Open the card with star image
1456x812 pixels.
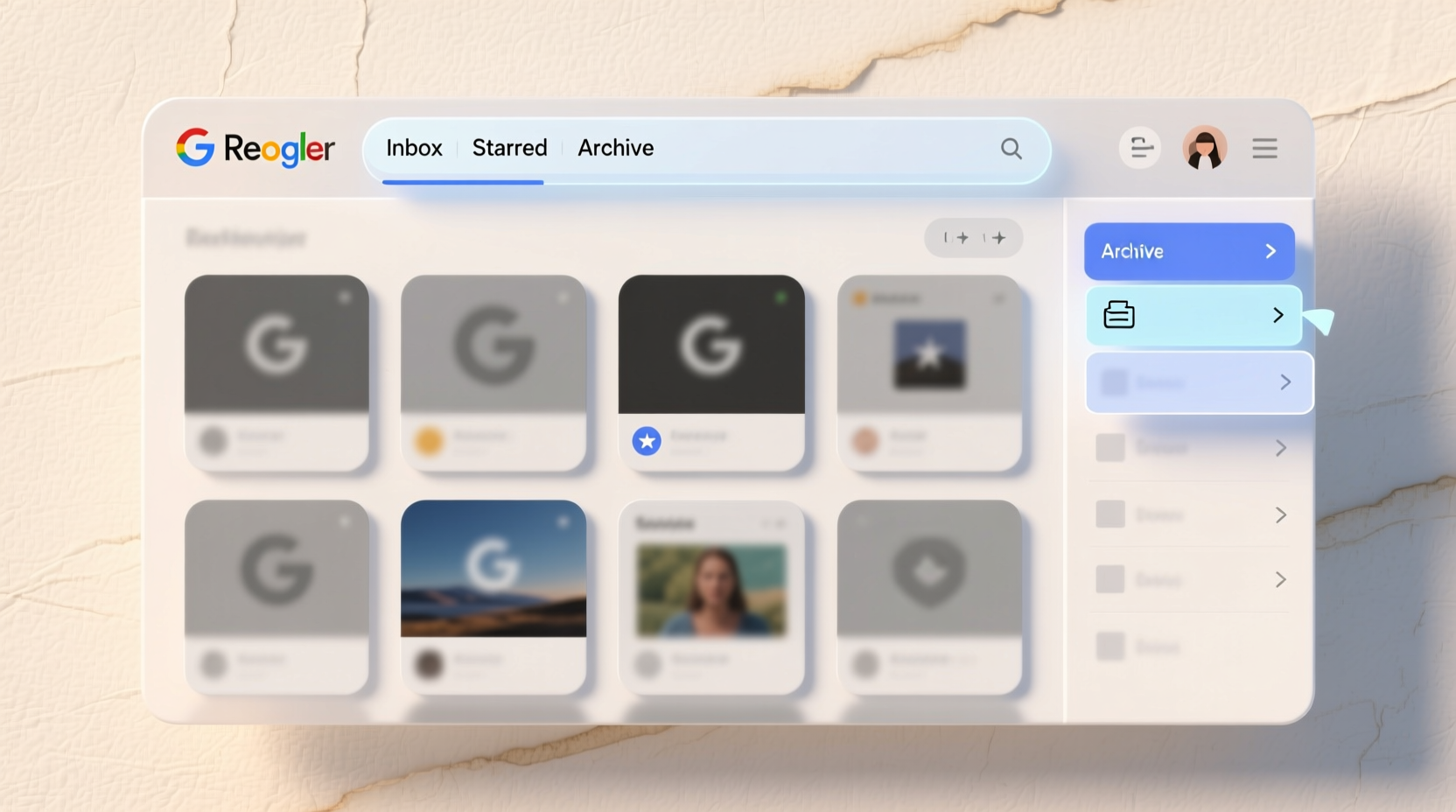coord(929,374)
